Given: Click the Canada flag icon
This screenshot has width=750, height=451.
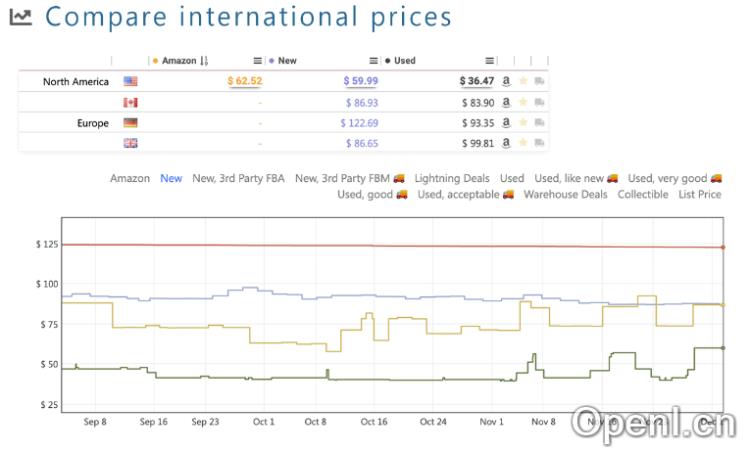Looking at the screenshot, I should (x=130, y=102).
